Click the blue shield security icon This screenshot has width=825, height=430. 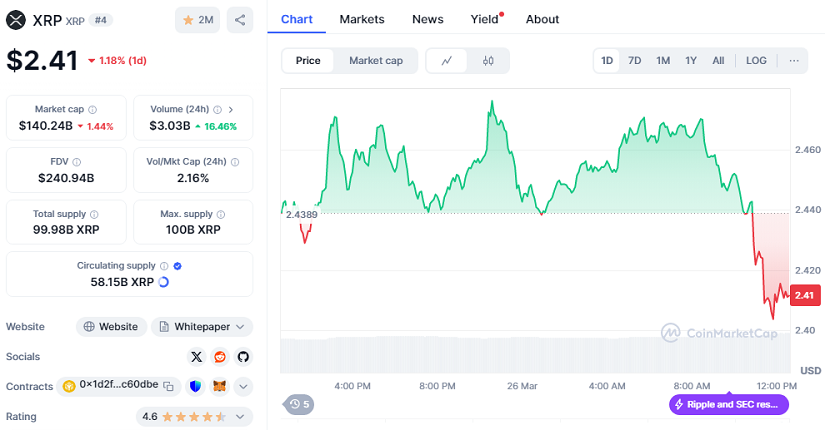(196, 386)
